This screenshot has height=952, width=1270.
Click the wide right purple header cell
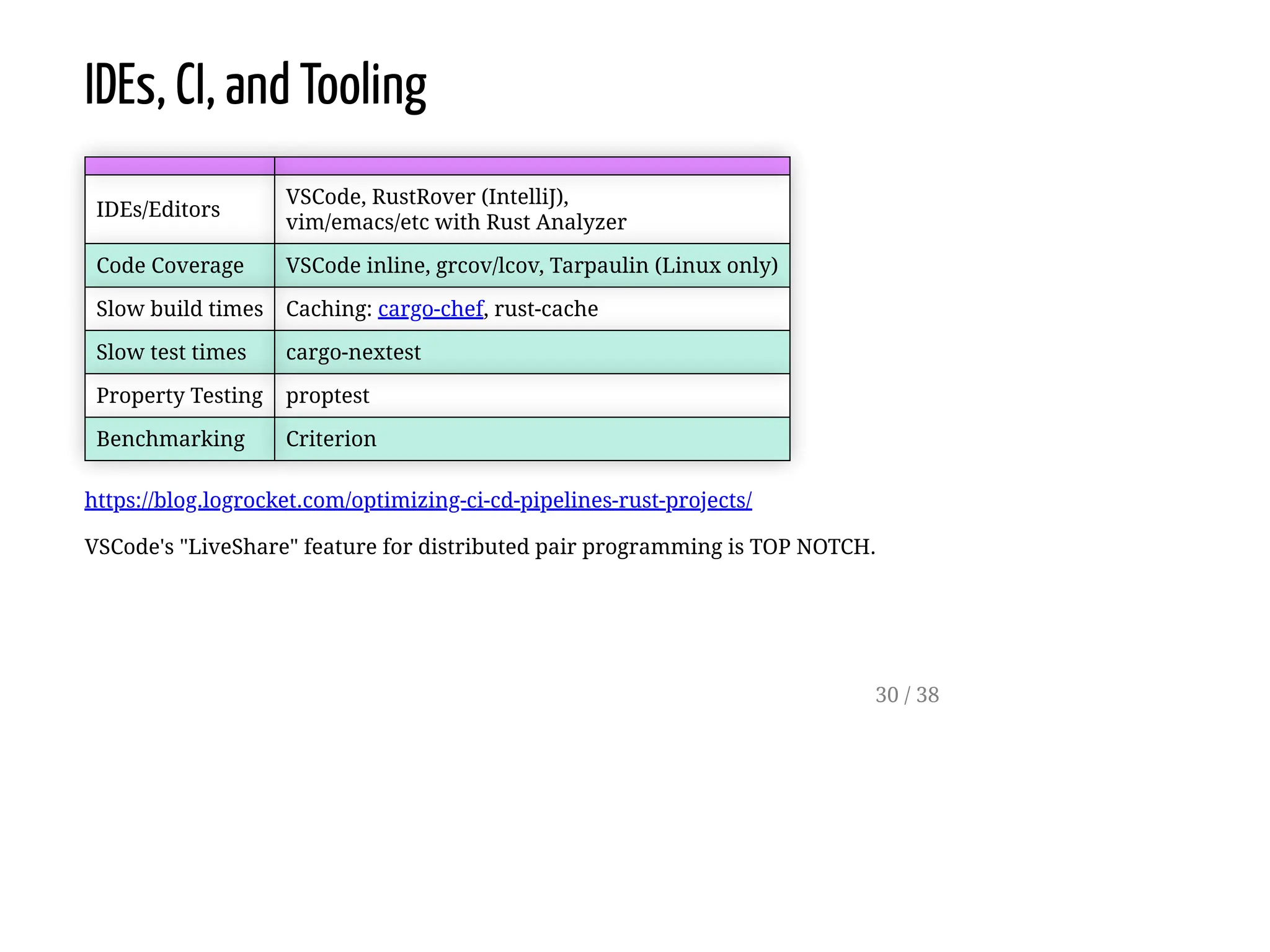point(531,166)
